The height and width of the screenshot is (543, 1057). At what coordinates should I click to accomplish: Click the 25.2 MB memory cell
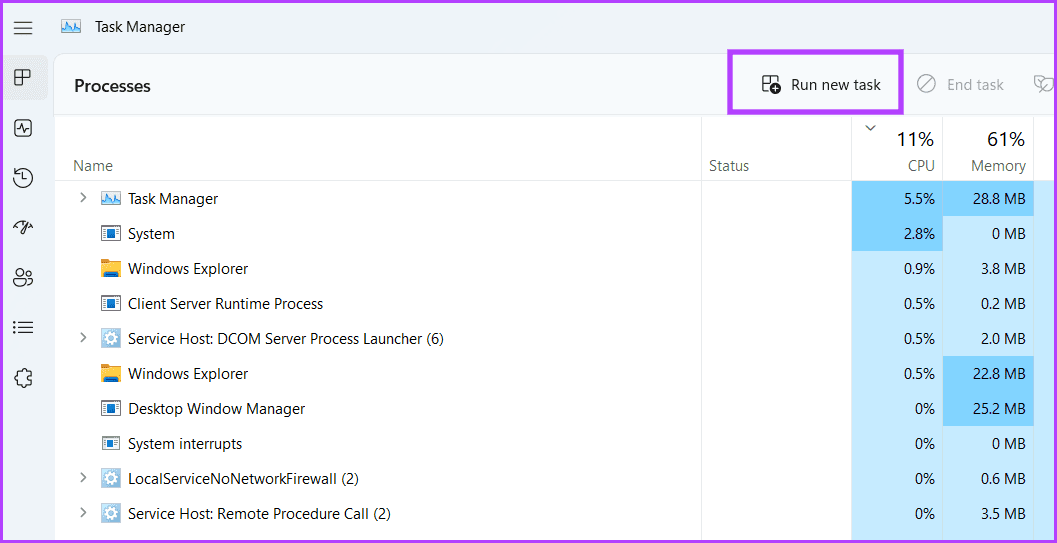click(988, 408)
